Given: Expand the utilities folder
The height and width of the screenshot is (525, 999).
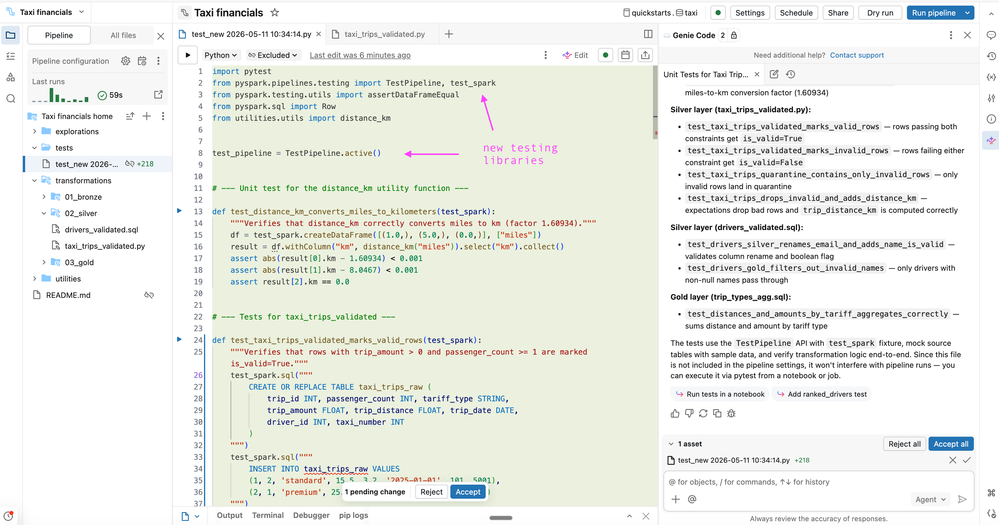Looking at the screenshot, I should (34, 278).
